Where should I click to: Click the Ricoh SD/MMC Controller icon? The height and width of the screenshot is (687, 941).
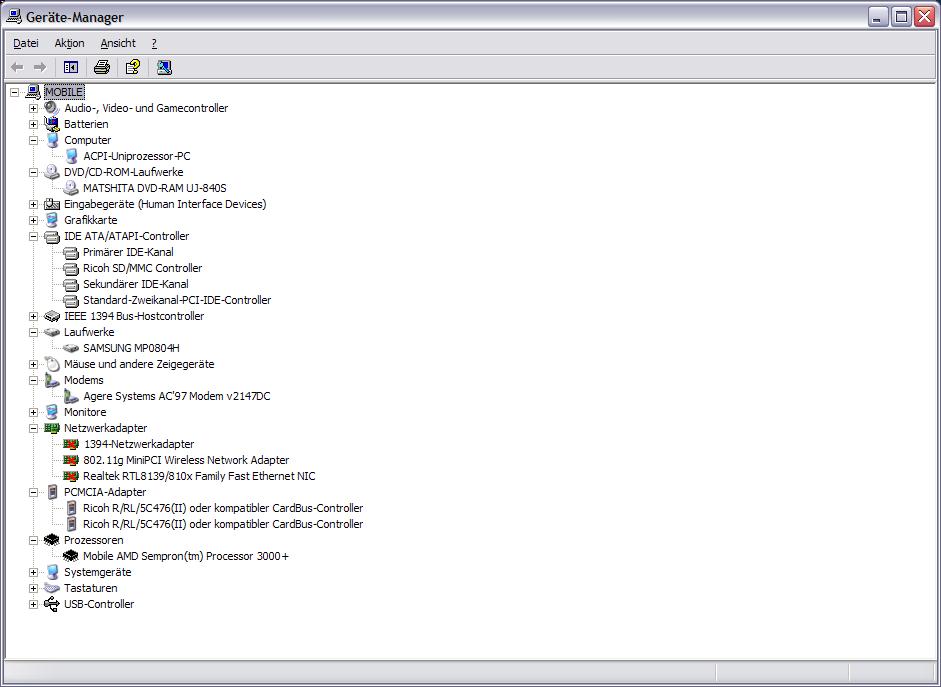point(71,268)
